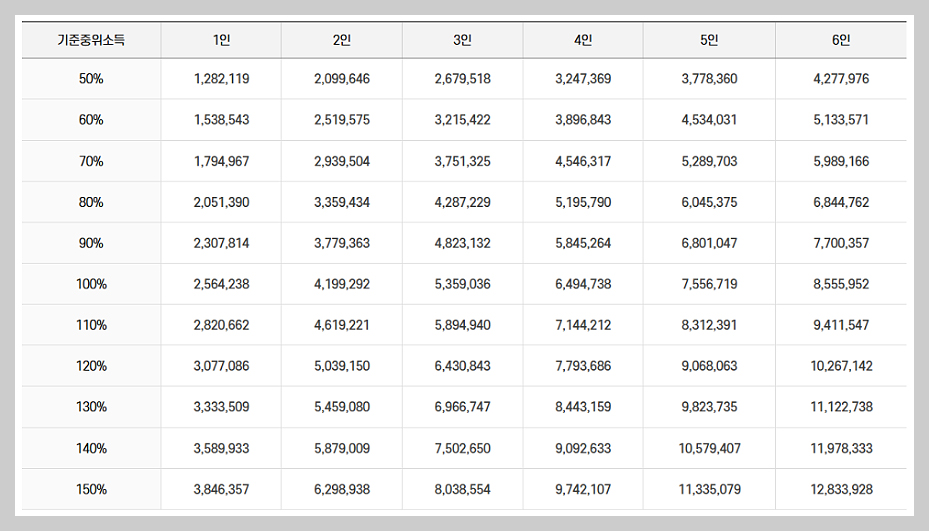This screenshot has width=929, height=531.
Task: Select cell value 3,846,357
Action: pos(222,489)
